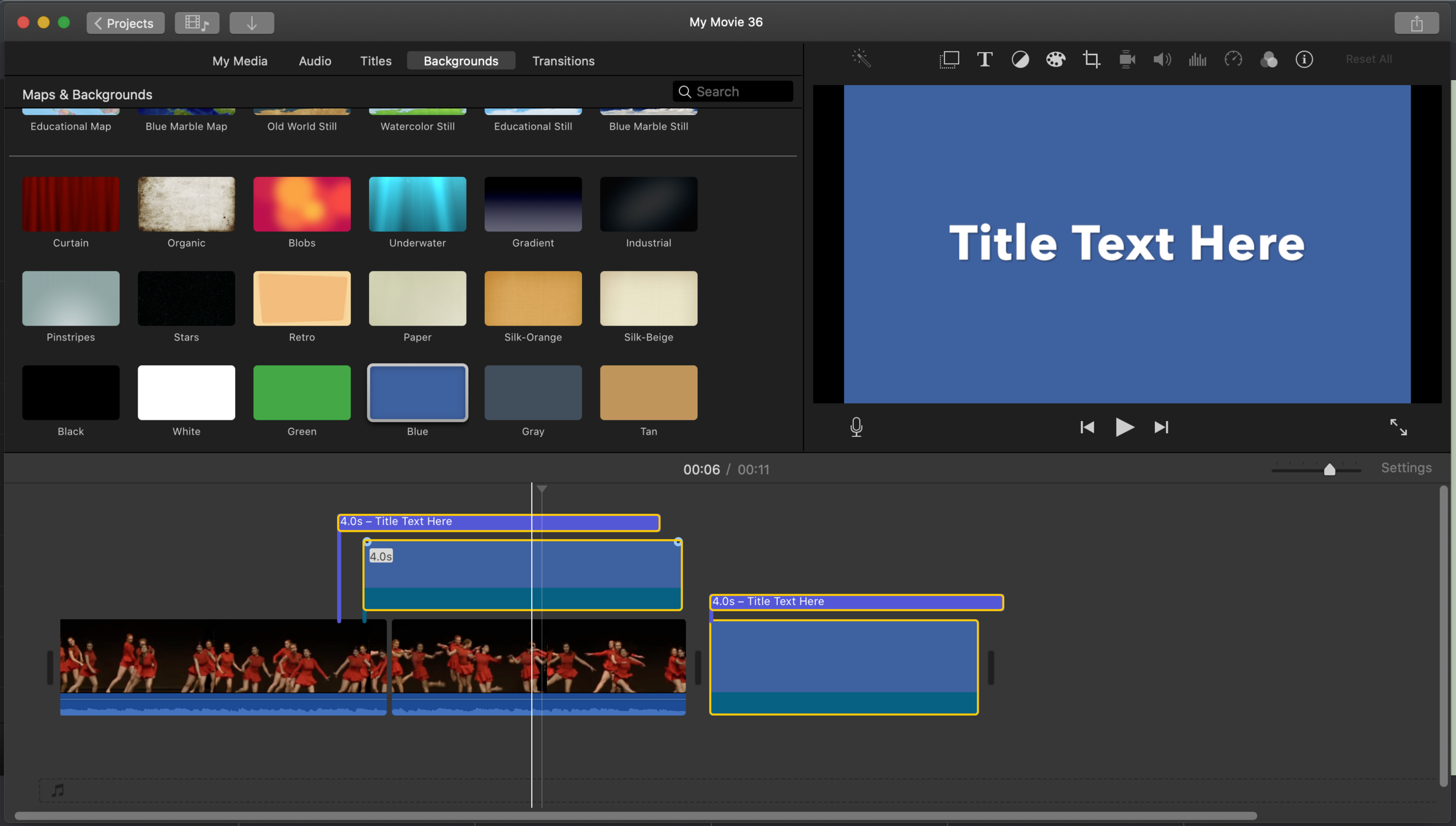The height and width of the screenshot is (826, 1456).
Task: Switch to the Titles tab
Action: point(375,61)
